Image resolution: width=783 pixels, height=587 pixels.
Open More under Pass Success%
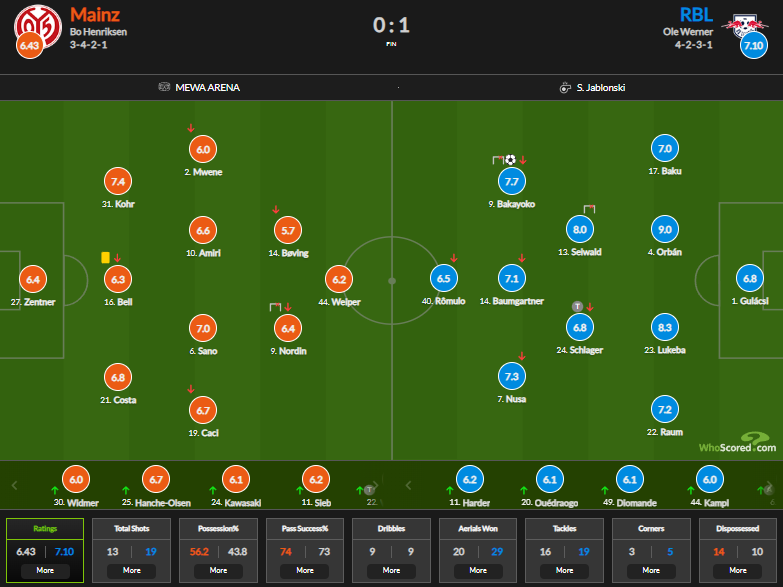pos(305,571)
